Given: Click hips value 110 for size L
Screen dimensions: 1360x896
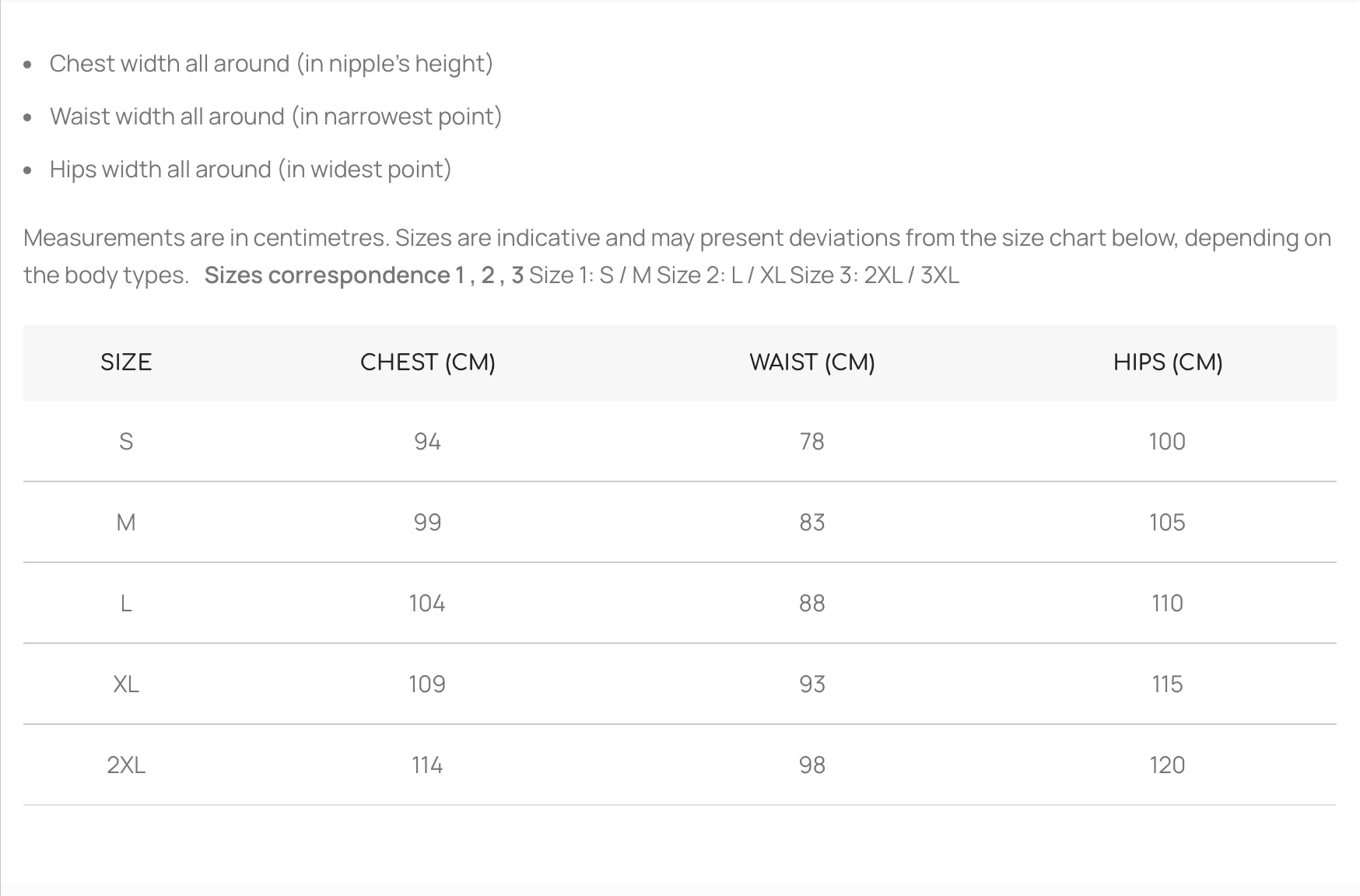Looking at the screenshot, I should tap(1167, 604).
